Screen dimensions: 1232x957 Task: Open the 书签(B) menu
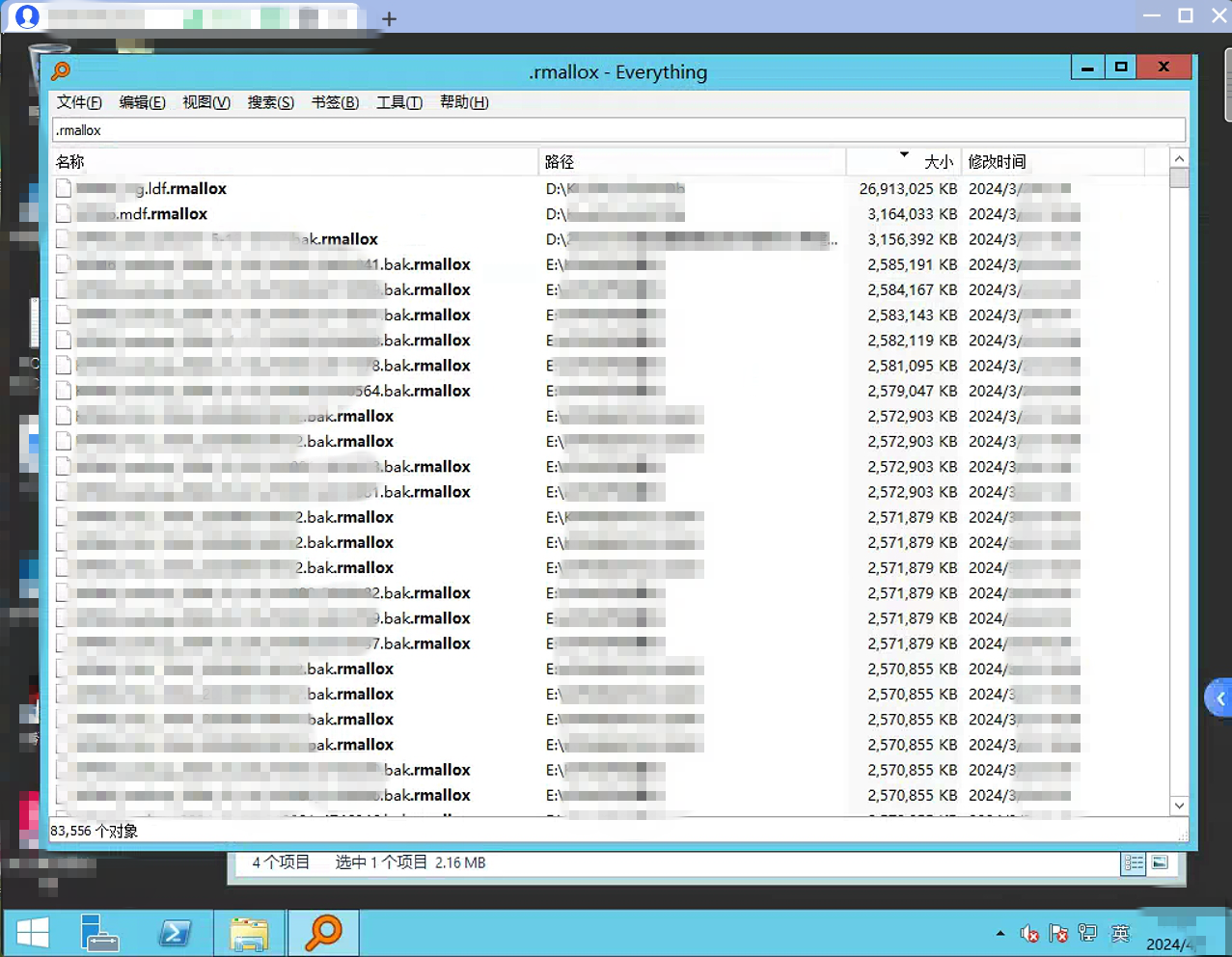point(335,102)
